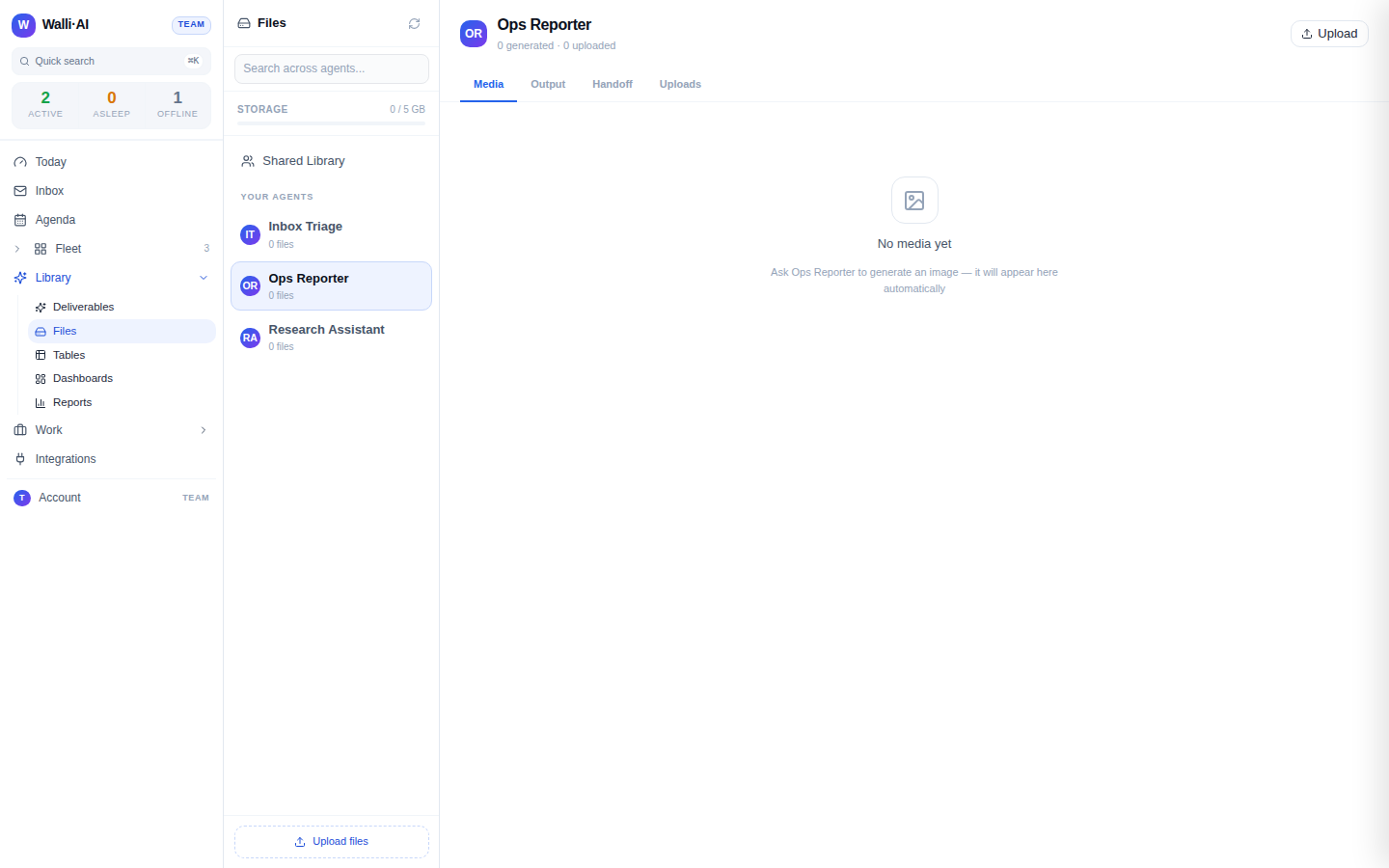This screenshot has height=868, width=1389.
Task: Click the TEAM badge next to Walli·AI
Action: point(191,25)
